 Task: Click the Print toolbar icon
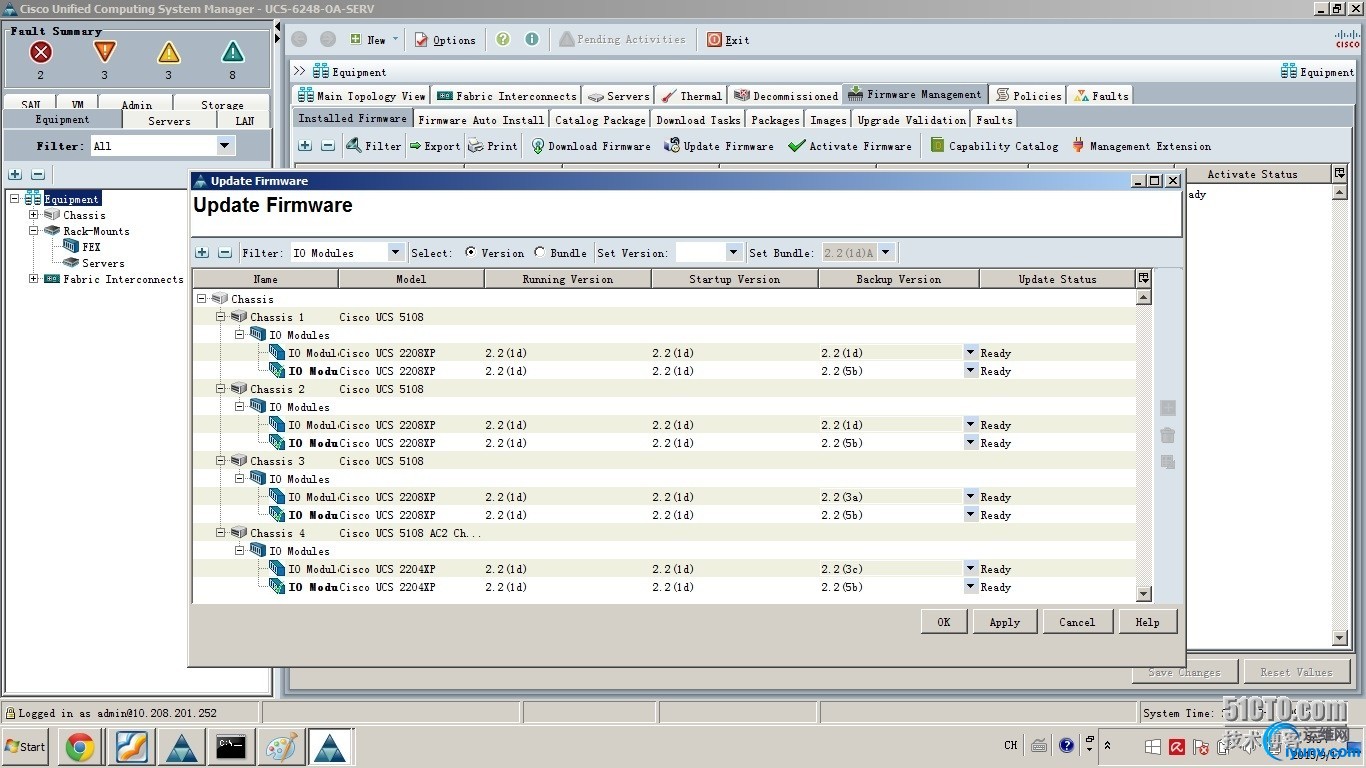click(475, 146)
